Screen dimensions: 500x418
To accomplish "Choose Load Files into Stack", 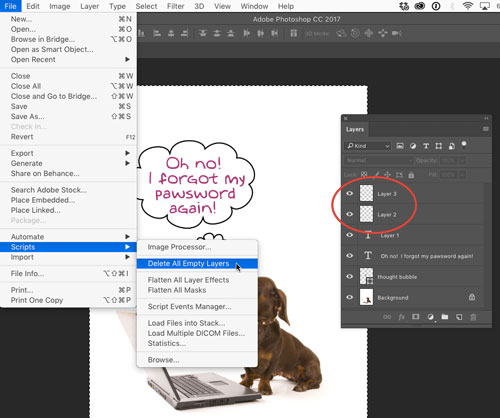I will [197, 323].
